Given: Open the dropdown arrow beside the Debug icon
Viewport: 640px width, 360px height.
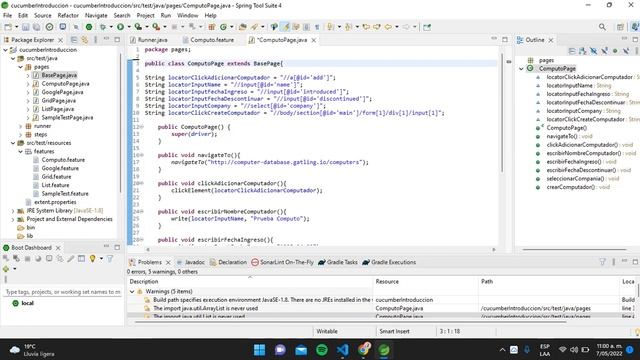Looking at the screenshot, I should pos(111,27).
